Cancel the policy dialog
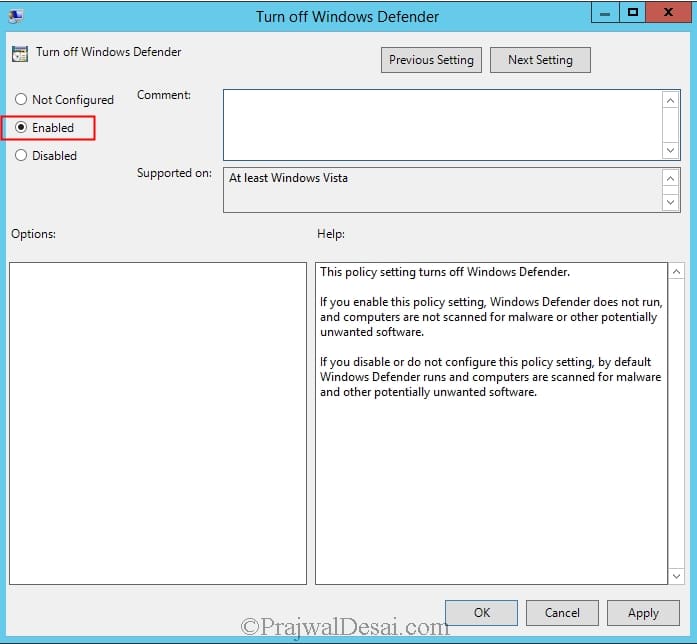Viewport: 697px width, 644px height. click(x=562, y=613)
